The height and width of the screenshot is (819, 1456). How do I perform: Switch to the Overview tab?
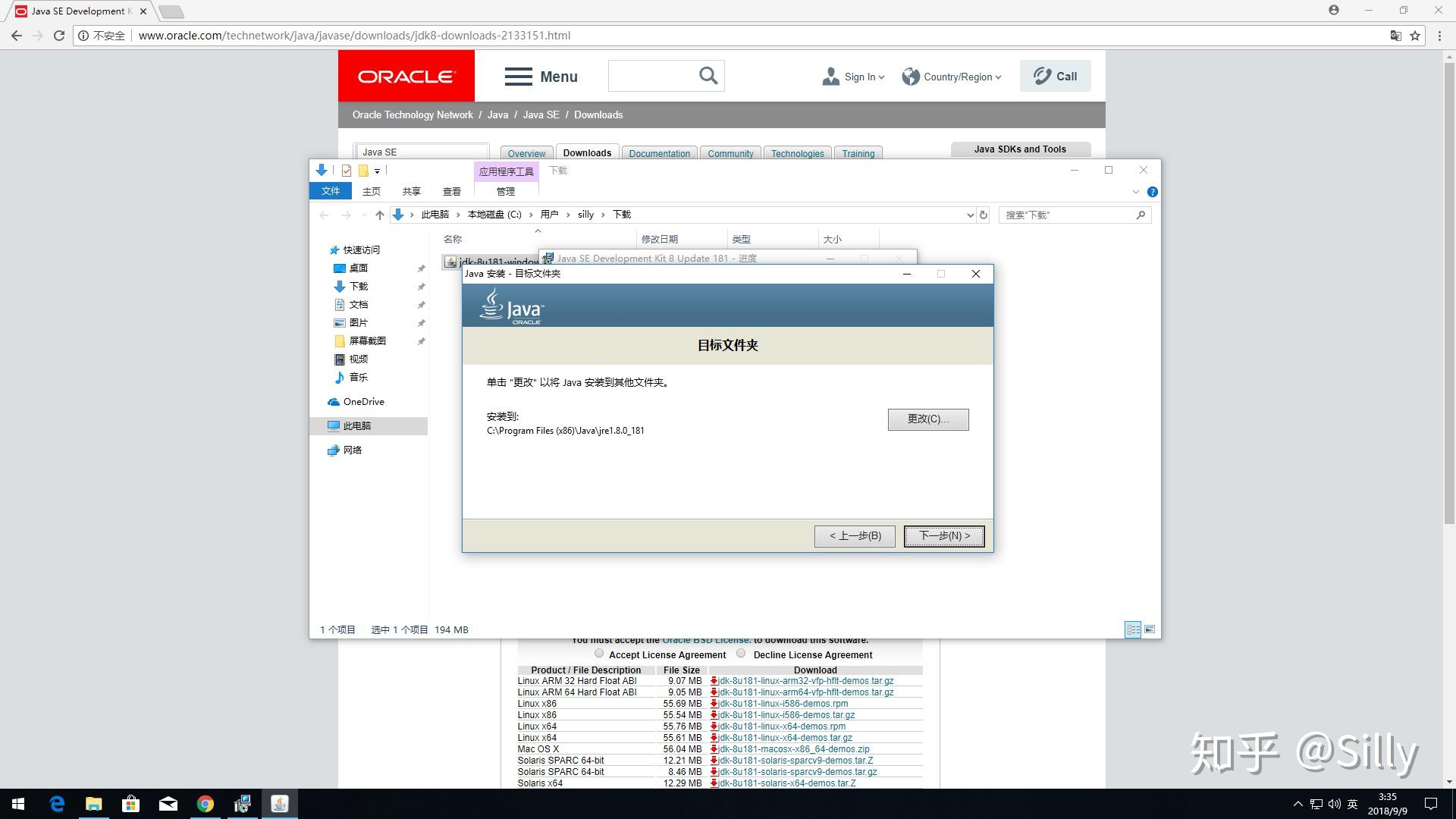[526, 153]
